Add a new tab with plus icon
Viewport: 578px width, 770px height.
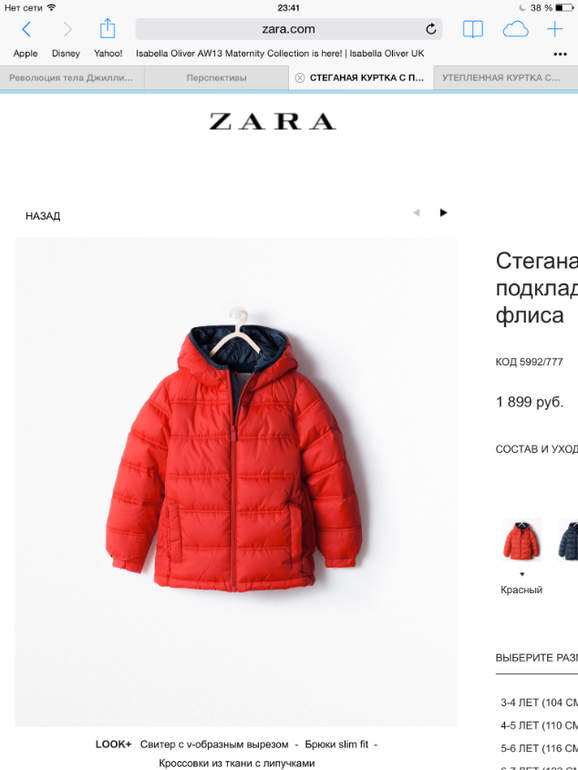555,29
